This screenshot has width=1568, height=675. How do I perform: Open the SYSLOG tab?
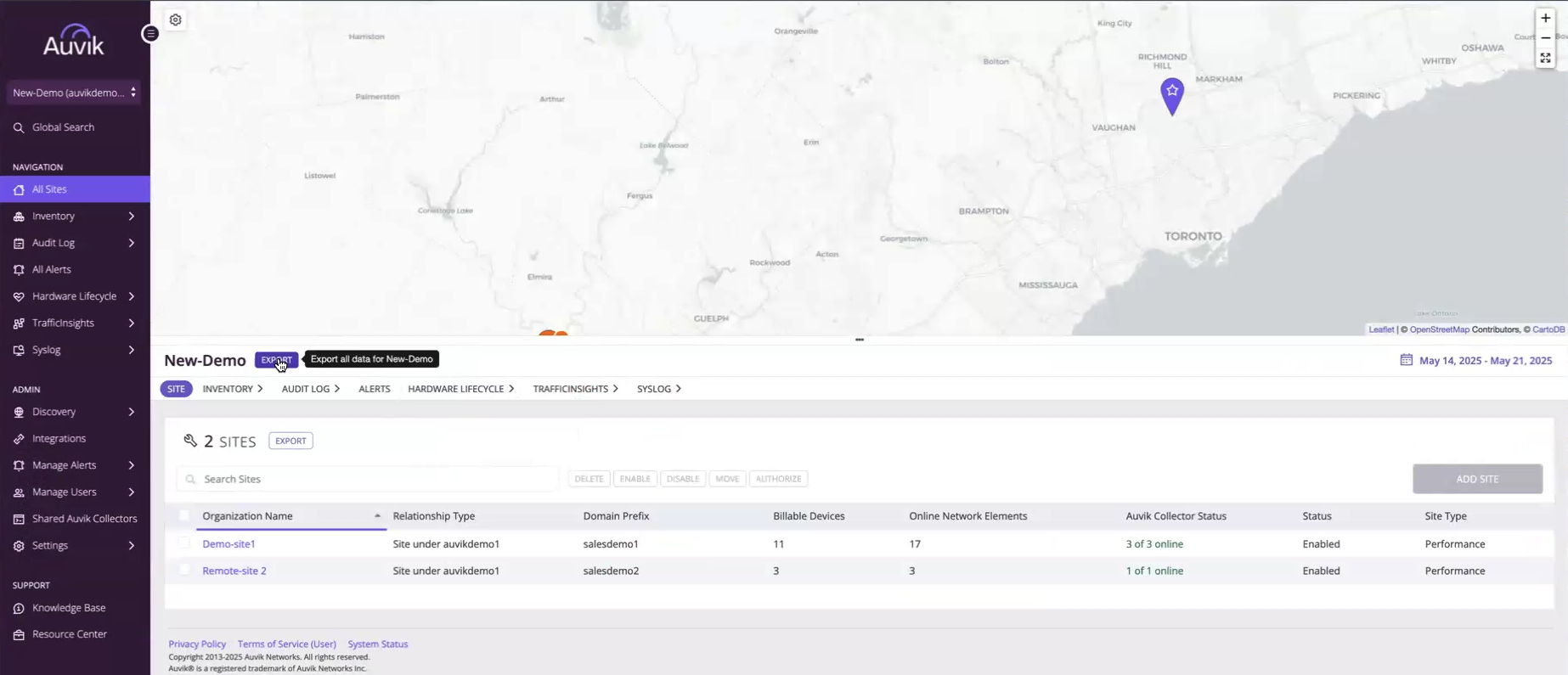(659, 389)
